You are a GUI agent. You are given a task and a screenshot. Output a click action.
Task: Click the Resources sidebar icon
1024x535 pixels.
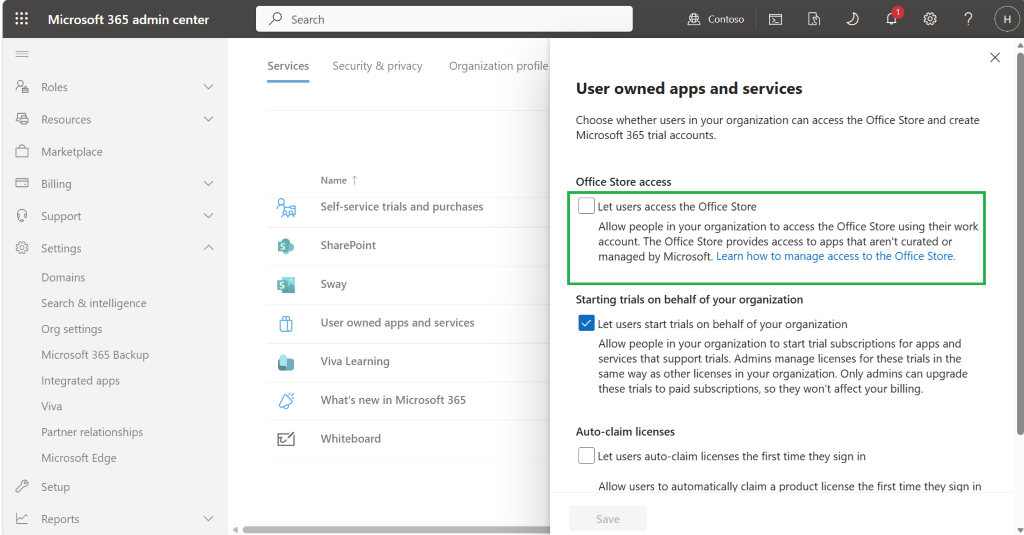(22, 119)
